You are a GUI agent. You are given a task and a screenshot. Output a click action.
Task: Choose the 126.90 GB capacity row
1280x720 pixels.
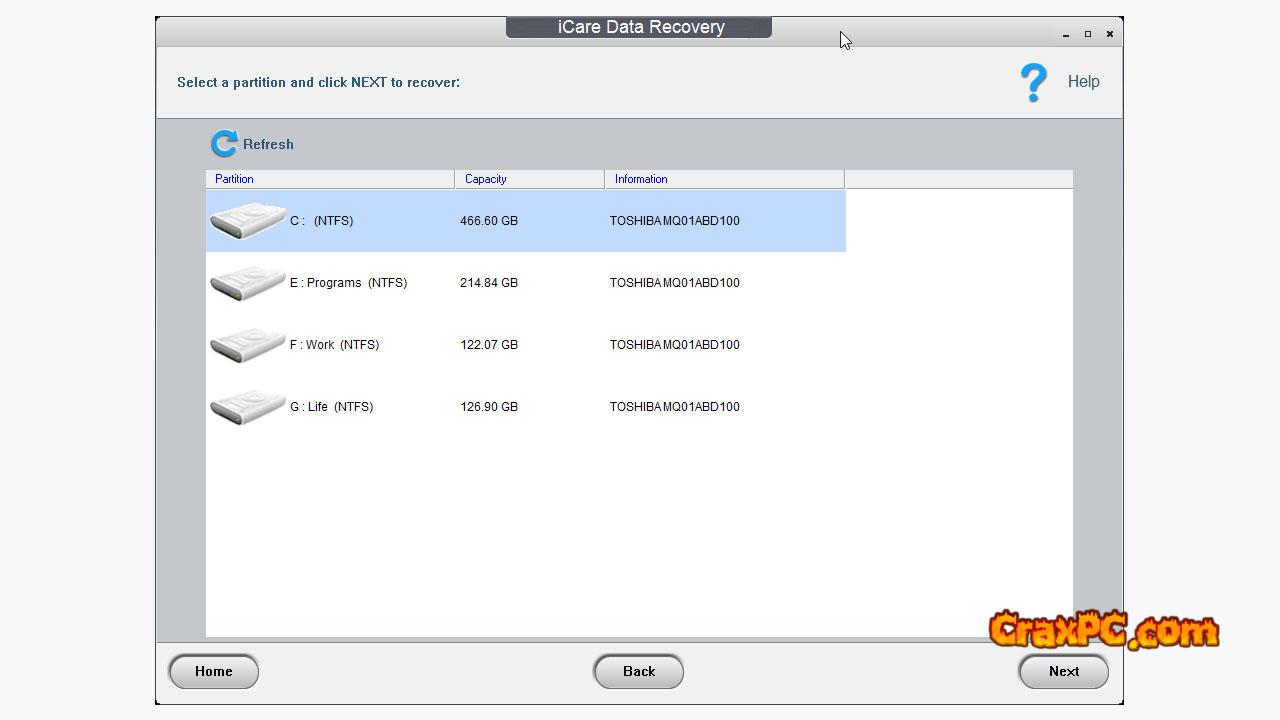point(489,407)
